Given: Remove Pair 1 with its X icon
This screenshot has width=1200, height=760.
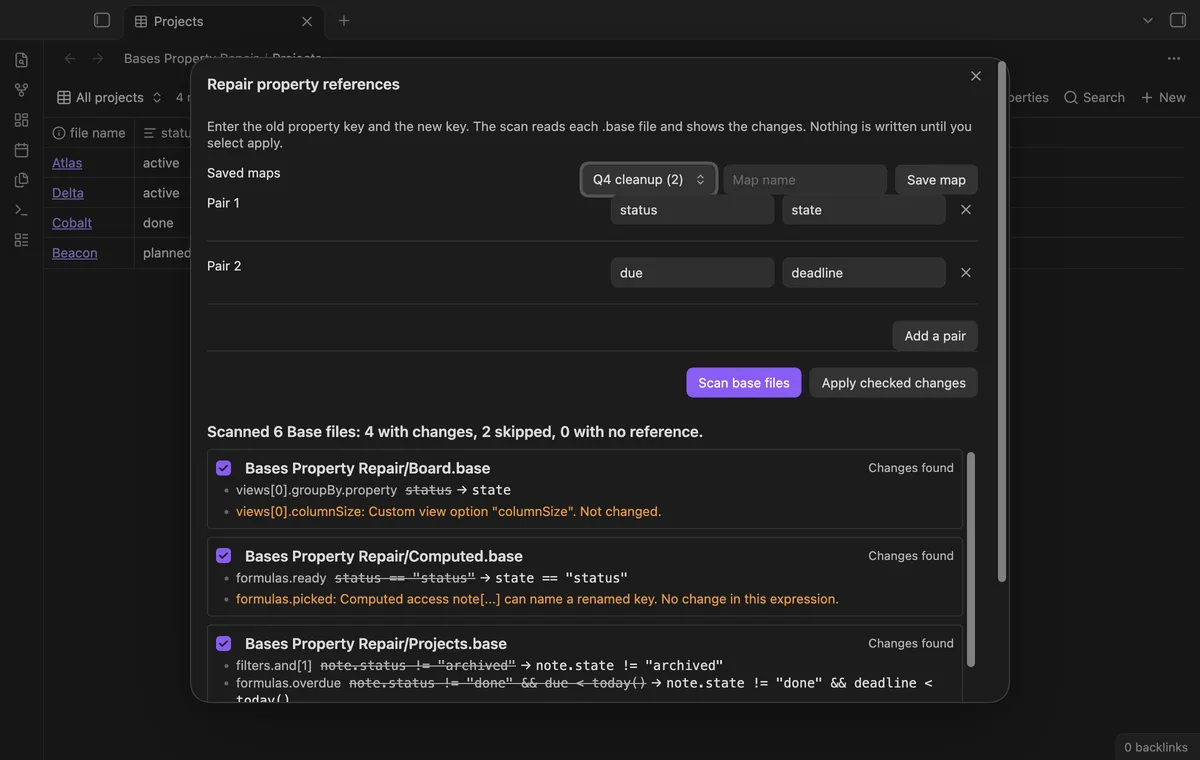Looking at the screenshot, I should tap(966, 210).
